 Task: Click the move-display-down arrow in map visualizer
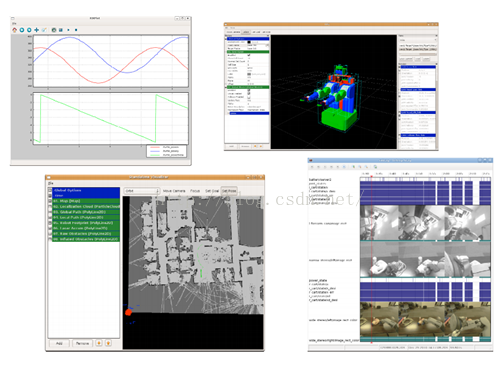108,343
